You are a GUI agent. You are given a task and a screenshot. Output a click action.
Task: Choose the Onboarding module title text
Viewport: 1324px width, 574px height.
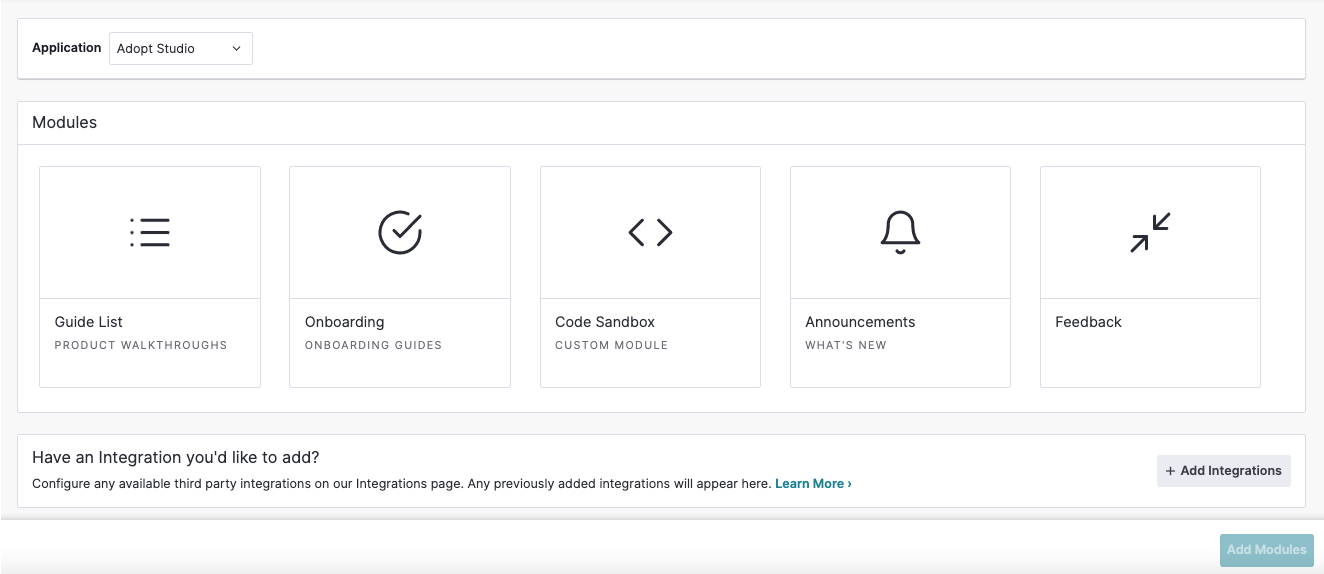point(344,322)
